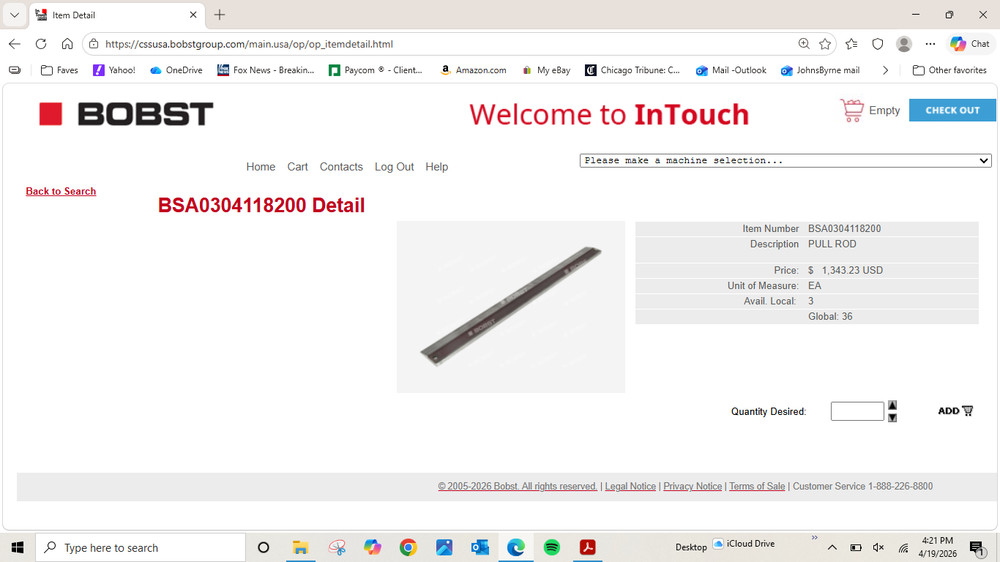Expand the machine selection dropdown

point(785,160)
